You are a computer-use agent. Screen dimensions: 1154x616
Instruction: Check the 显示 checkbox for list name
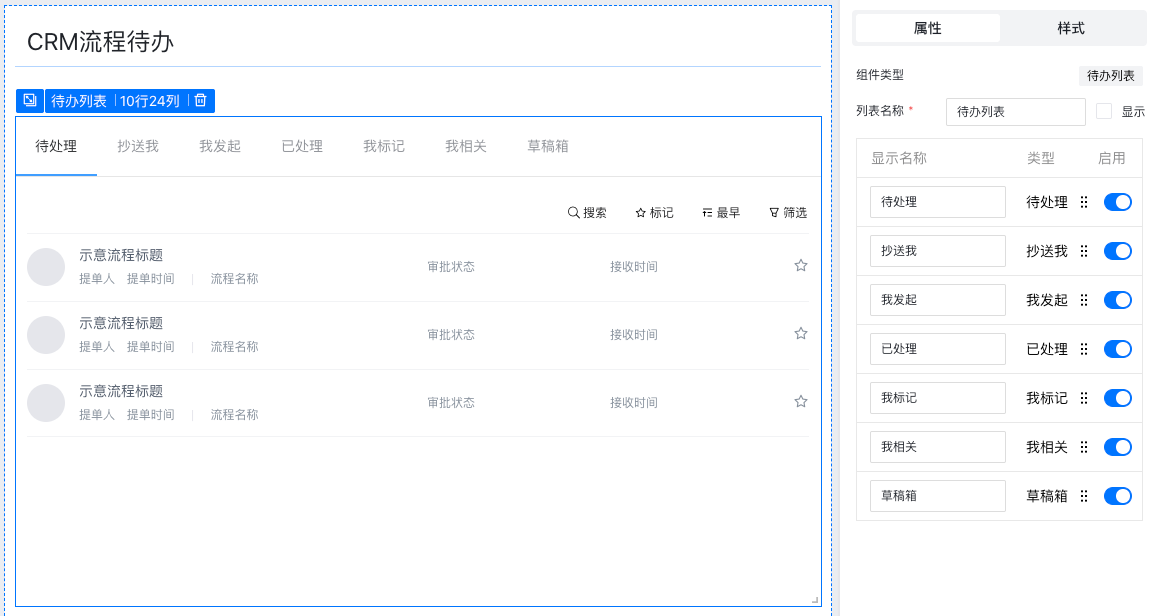(x=1104, y=112)
